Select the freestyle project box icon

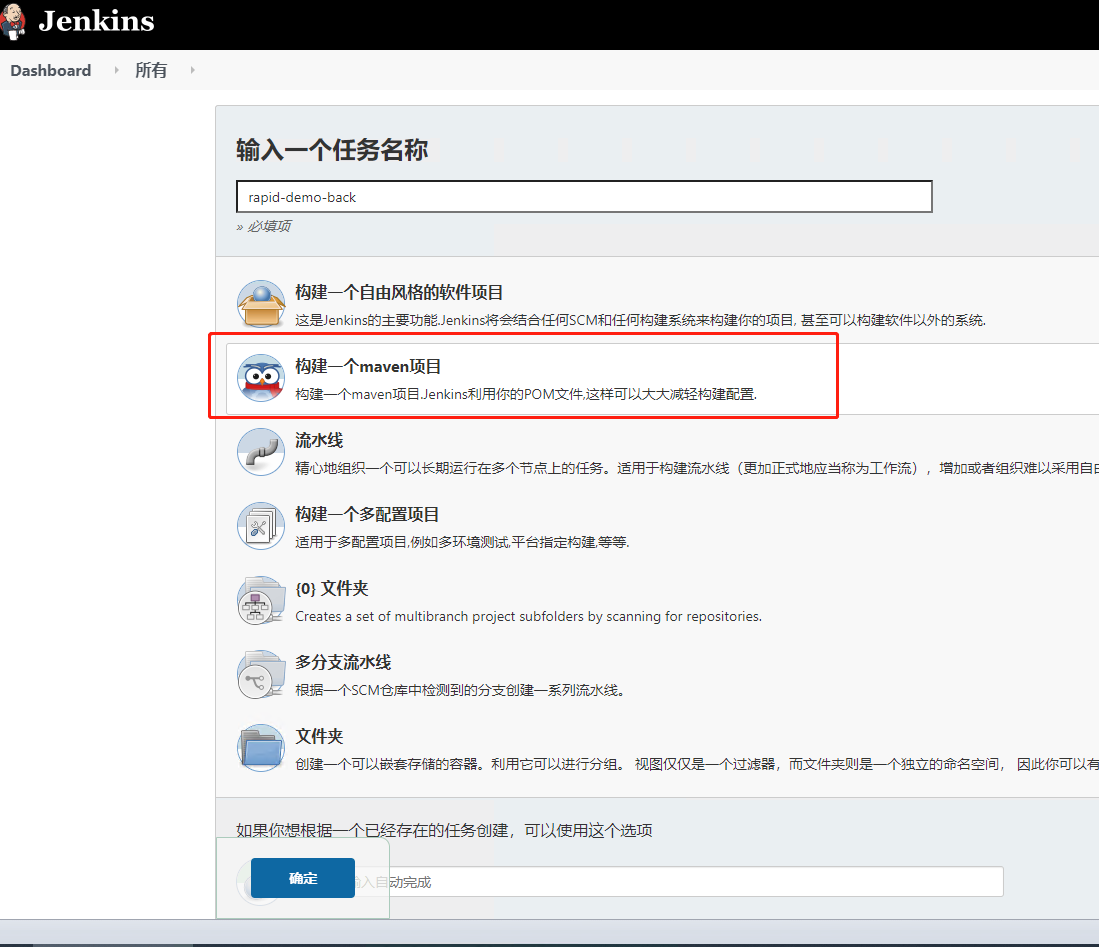pyautogui.click(x=261, y=304)
